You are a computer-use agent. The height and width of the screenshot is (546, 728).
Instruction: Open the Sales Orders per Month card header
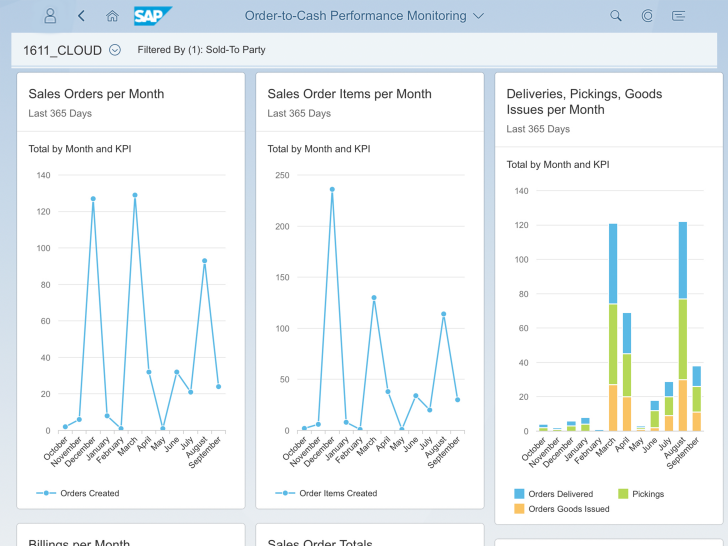[131, 102]
